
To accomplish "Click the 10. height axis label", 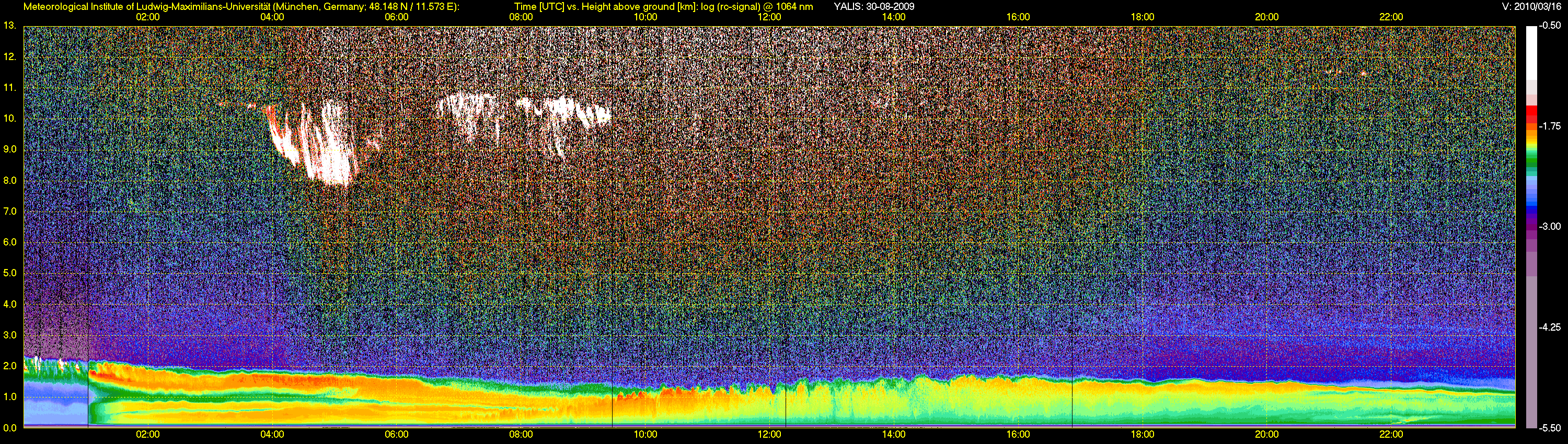I will point(9,118).
